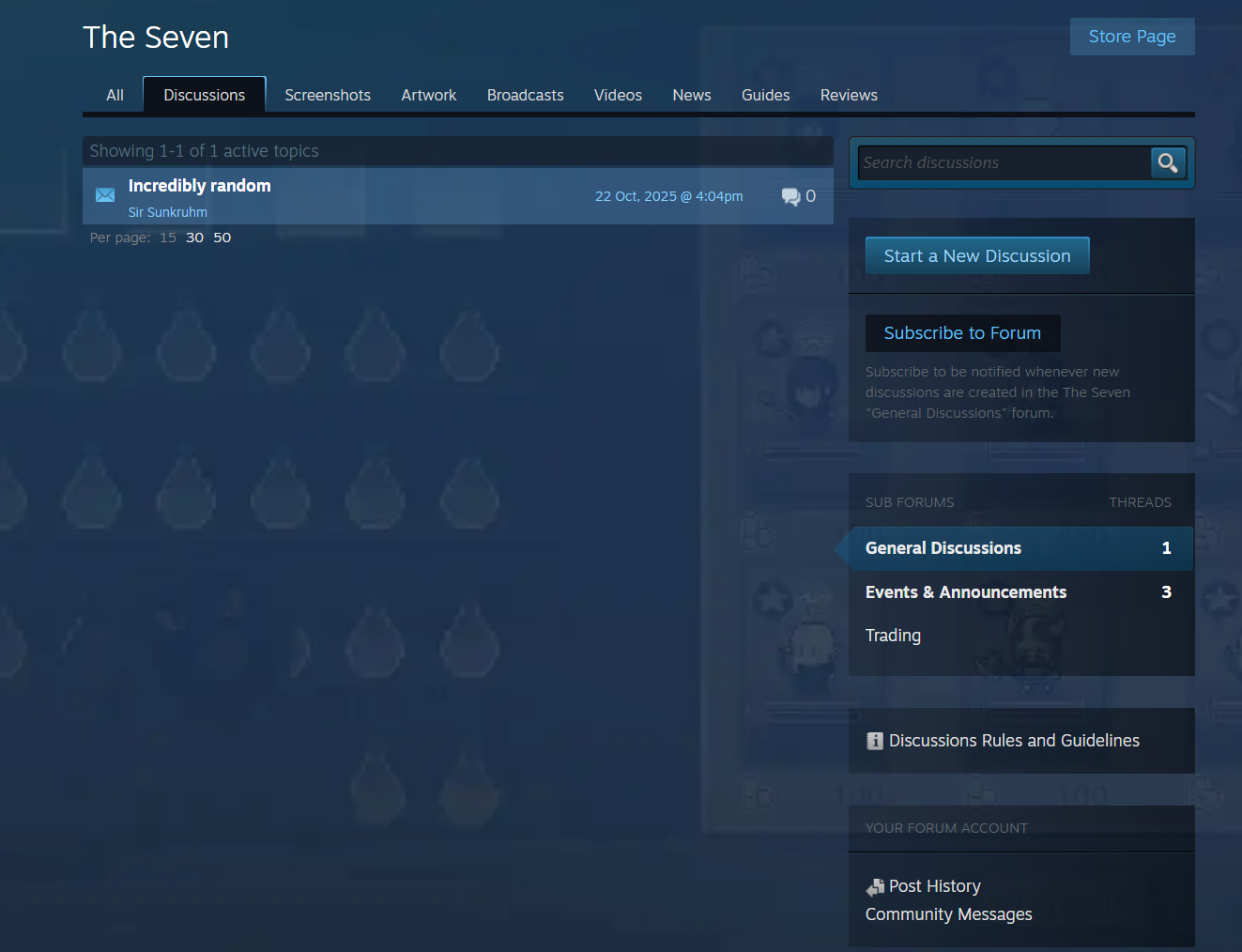The height and width of the screenshot is (952, 1242).
Task: Open the General Discussions sub forum
Action: click(1021, 548)
